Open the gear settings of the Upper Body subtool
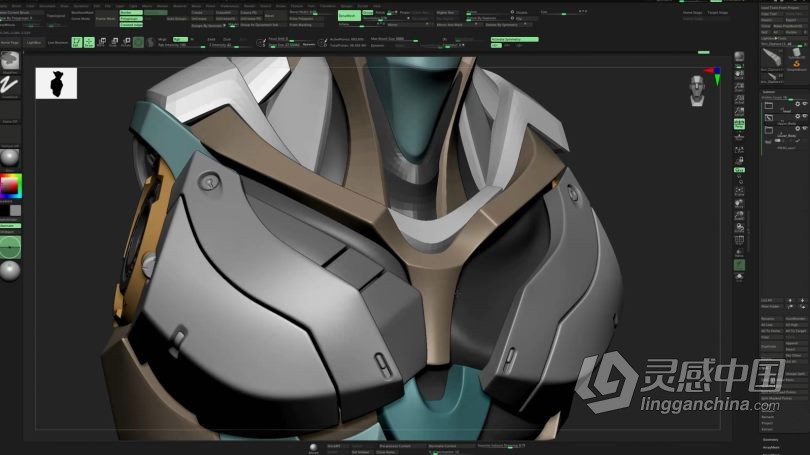 (798, 116)
